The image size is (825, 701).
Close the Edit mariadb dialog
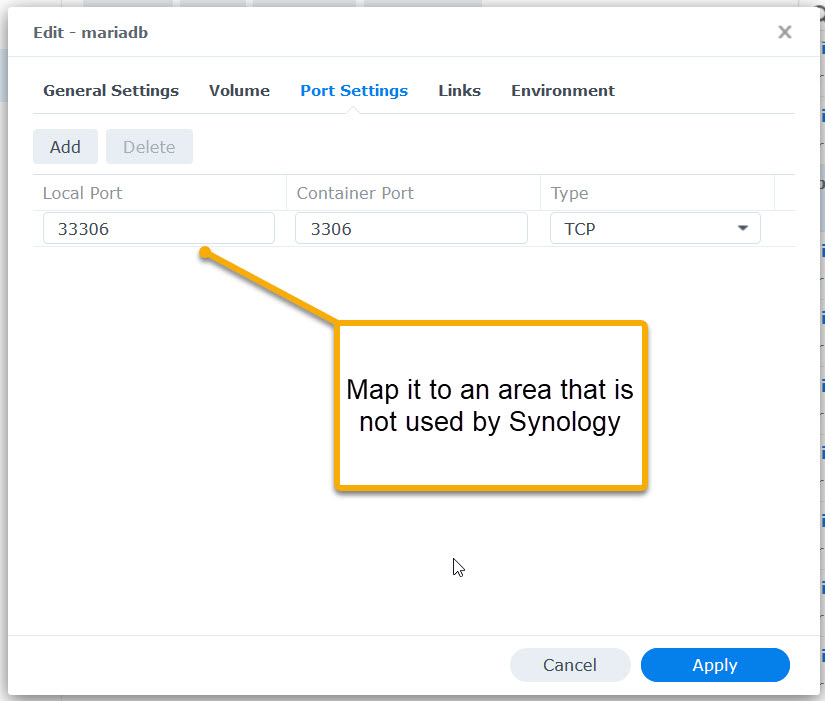coord(784,32)
